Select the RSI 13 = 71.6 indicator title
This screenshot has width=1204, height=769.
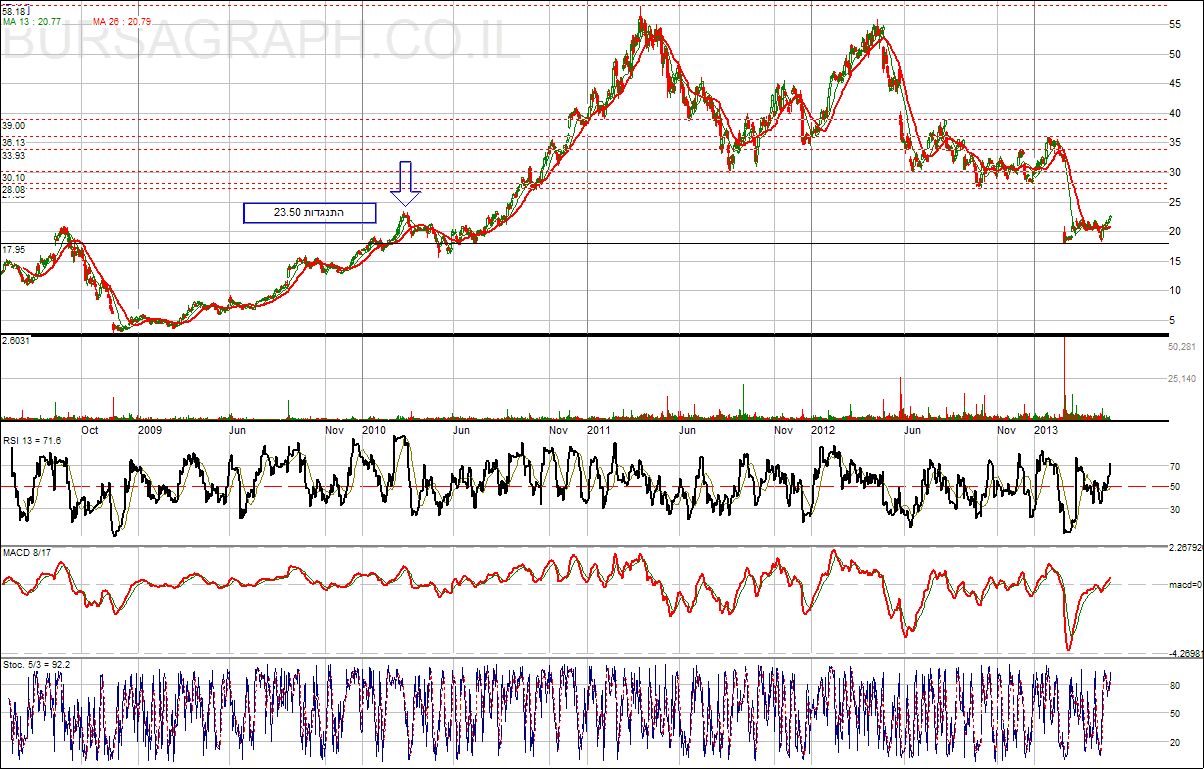tap(32, 440)
